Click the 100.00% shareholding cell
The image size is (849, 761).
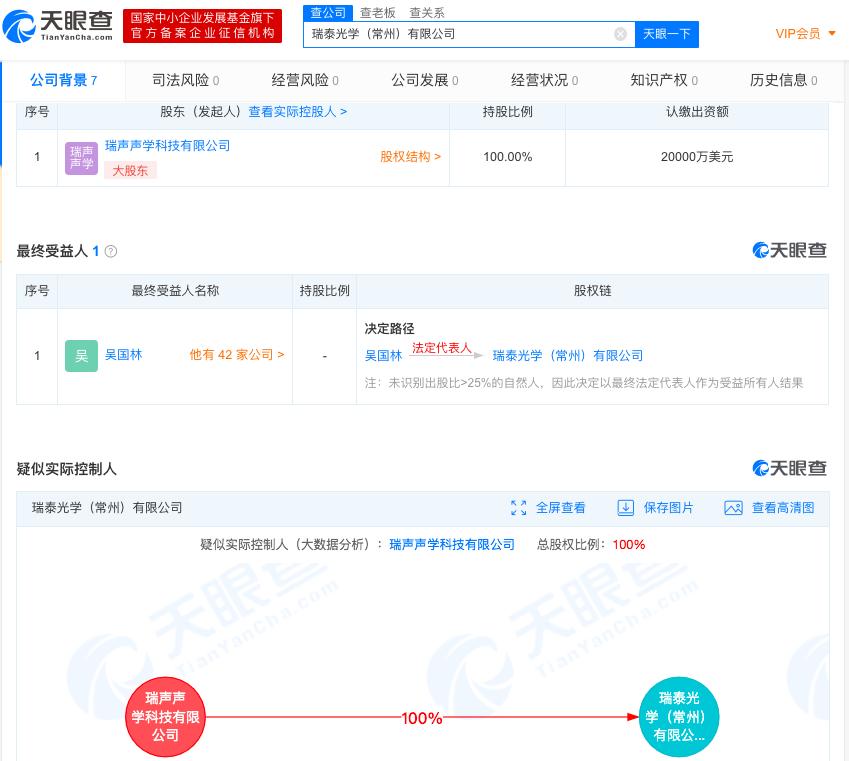click(507, 157)
